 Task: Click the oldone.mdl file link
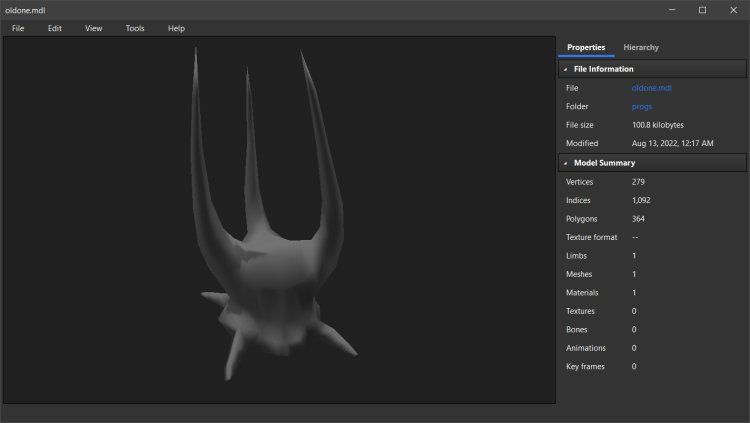tap(652, 88)
